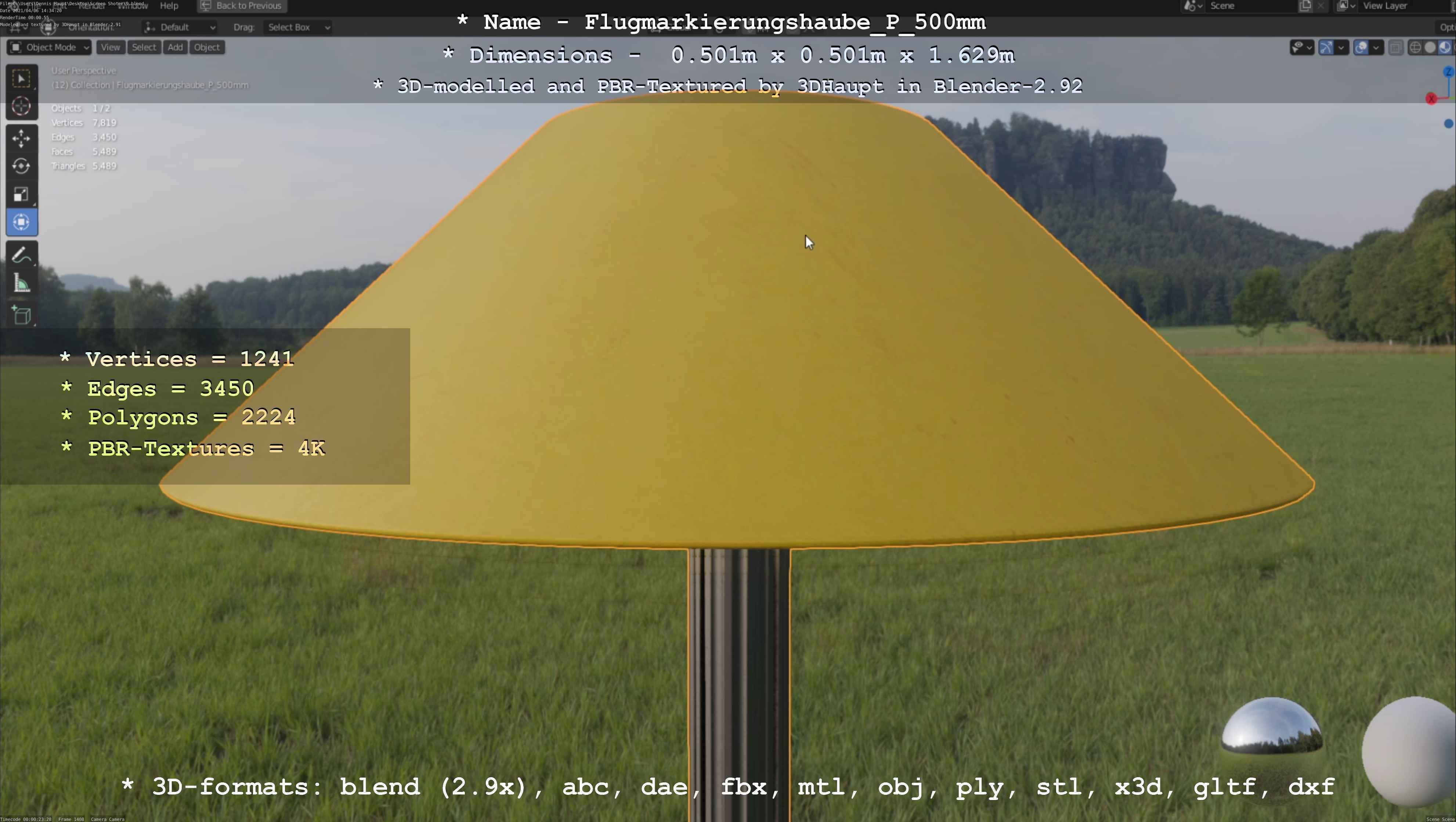Toggle viewport gizmos visibility
The height and width of the screenshot is (822, 1456).
pos(1326,47)
